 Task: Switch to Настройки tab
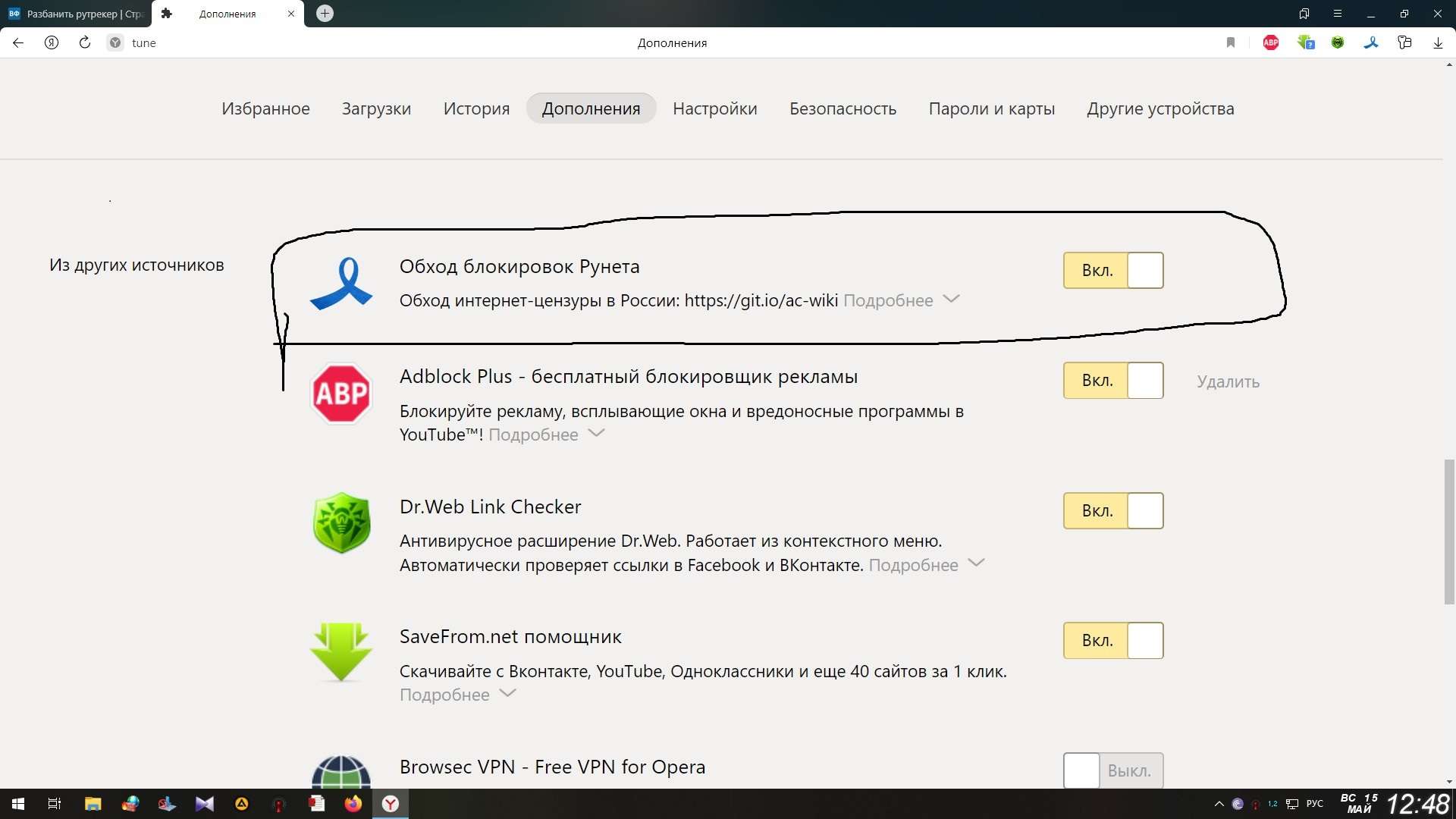[714, 108]
